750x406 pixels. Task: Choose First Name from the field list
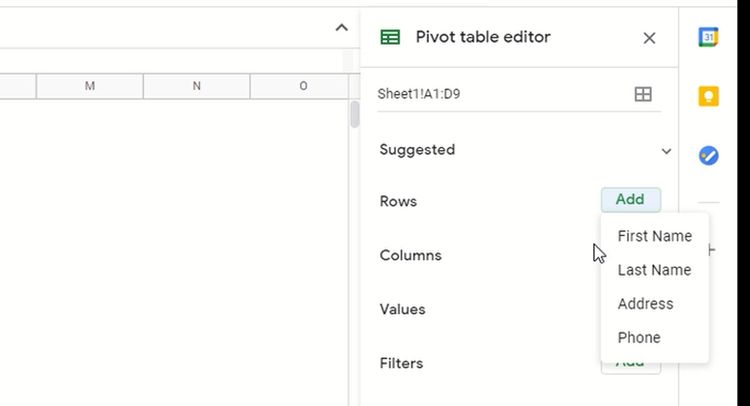(654, 236)
